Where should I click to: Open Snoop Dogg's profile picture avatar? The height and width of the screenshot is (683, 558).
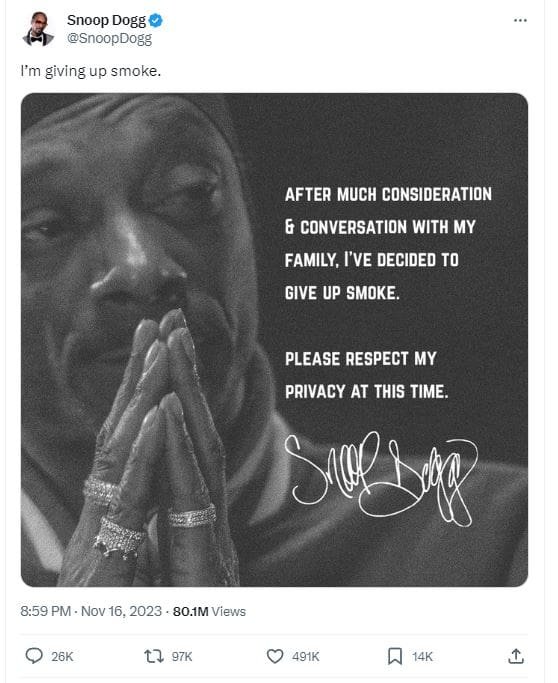38,29
